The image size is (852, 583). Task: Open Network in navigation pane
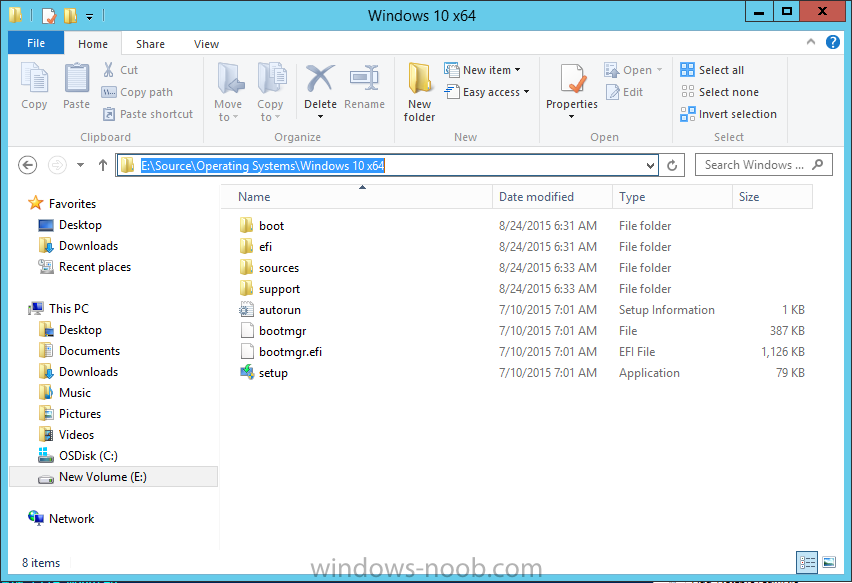[71, 518]
